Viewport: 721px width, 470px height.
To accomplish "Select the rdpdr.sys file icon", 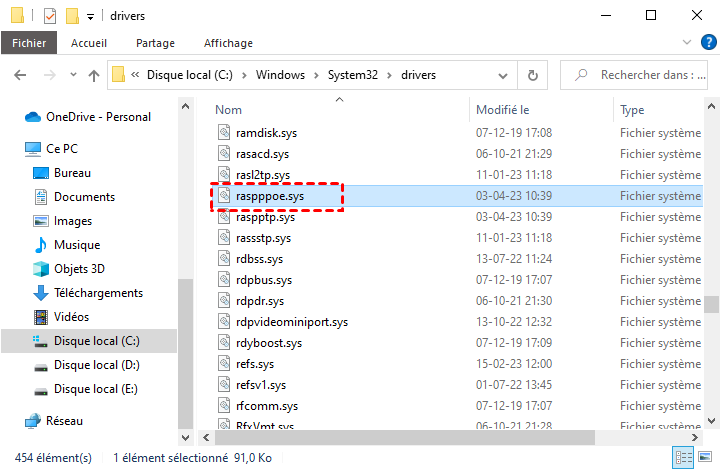I will pos(224,301).
